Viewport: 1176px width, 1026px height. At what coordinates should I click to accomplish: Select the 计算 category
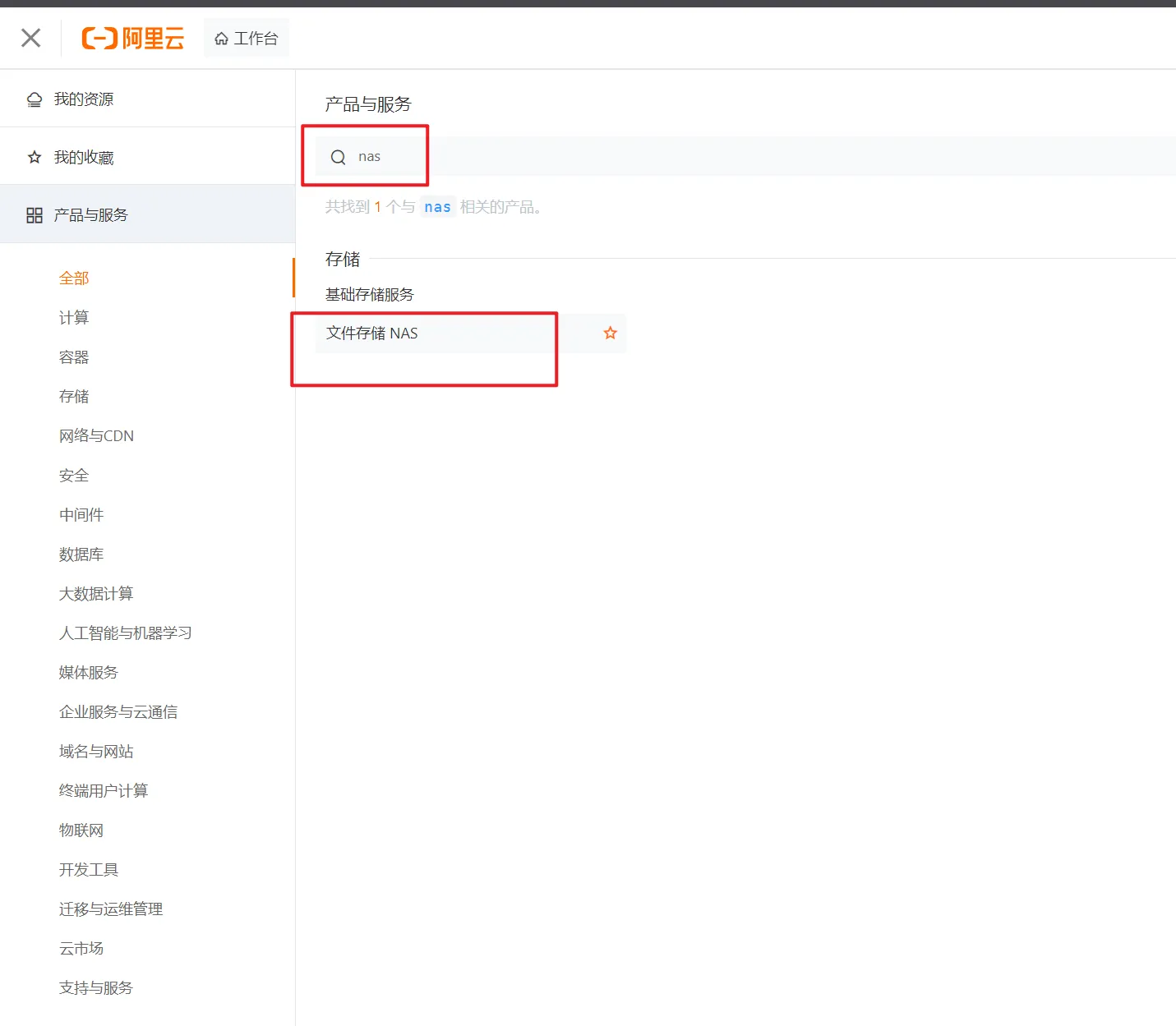[74, 318]
